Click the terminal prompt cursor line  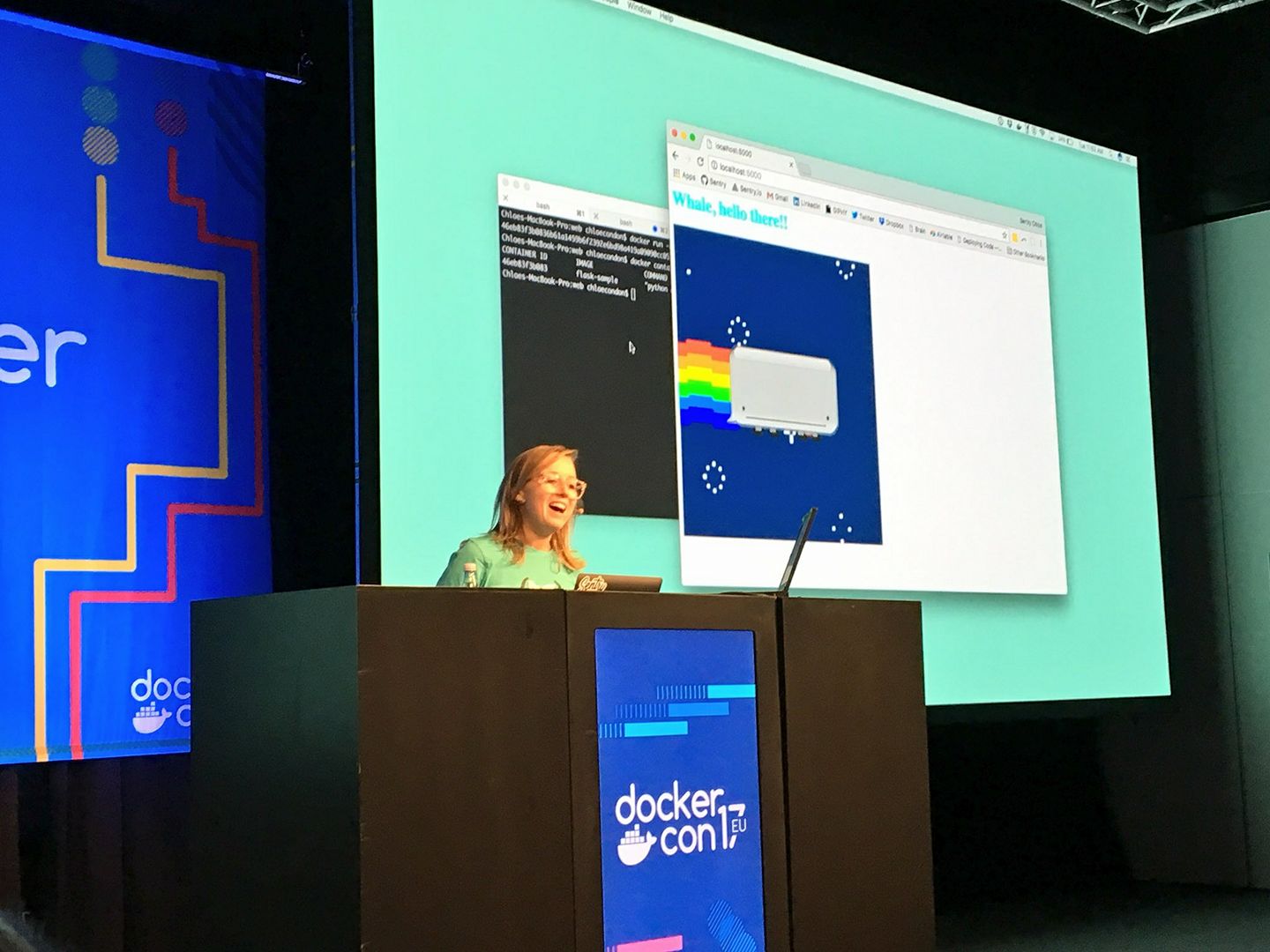coord(568,286)
